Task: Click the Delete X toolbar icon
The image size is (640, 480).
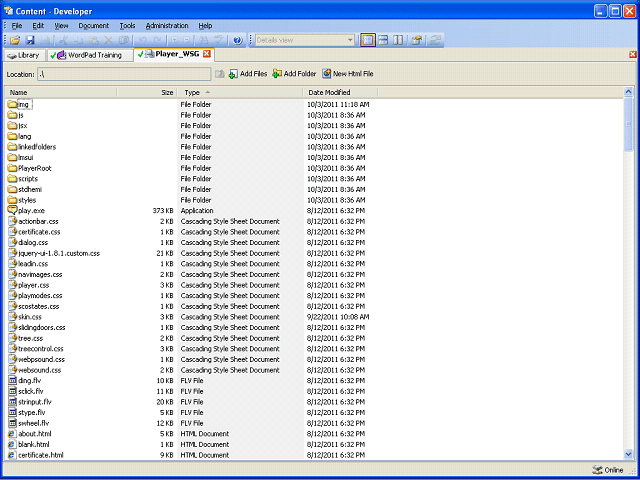Action: tap(108, 40)
